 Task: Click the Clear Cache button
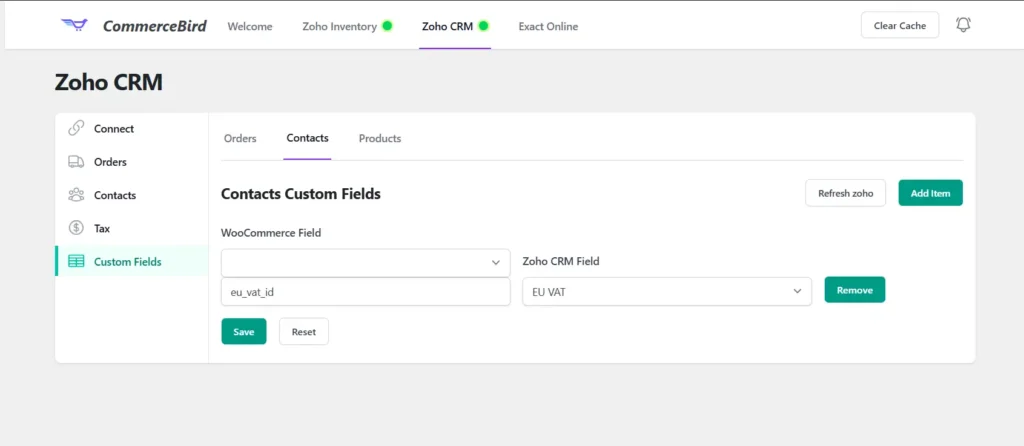coord(899,25)
